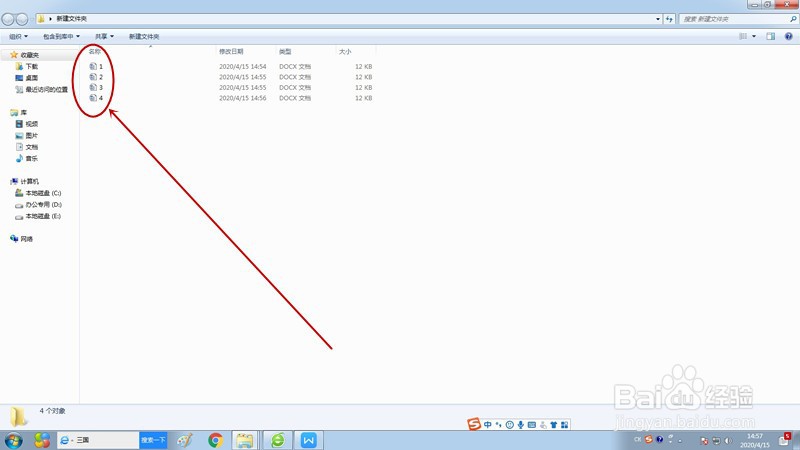Screen dimensions: 800x450
Task: Refresh the folder with the address bar refresh button
Action: click(x=669, y=19)
